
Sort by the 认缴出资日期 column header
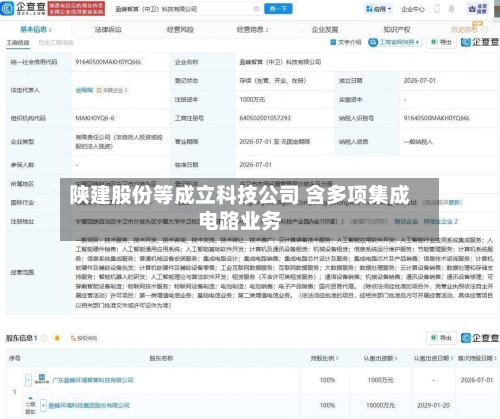tap(433, 358)
